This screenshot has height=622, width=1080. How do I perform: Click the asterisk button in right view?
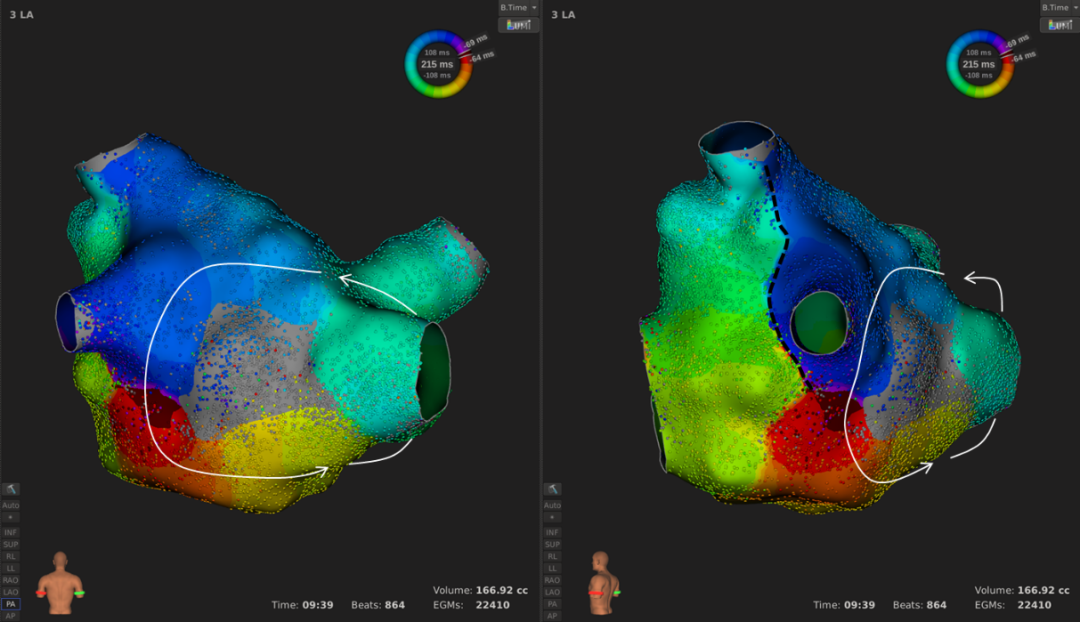pos(553,518)
